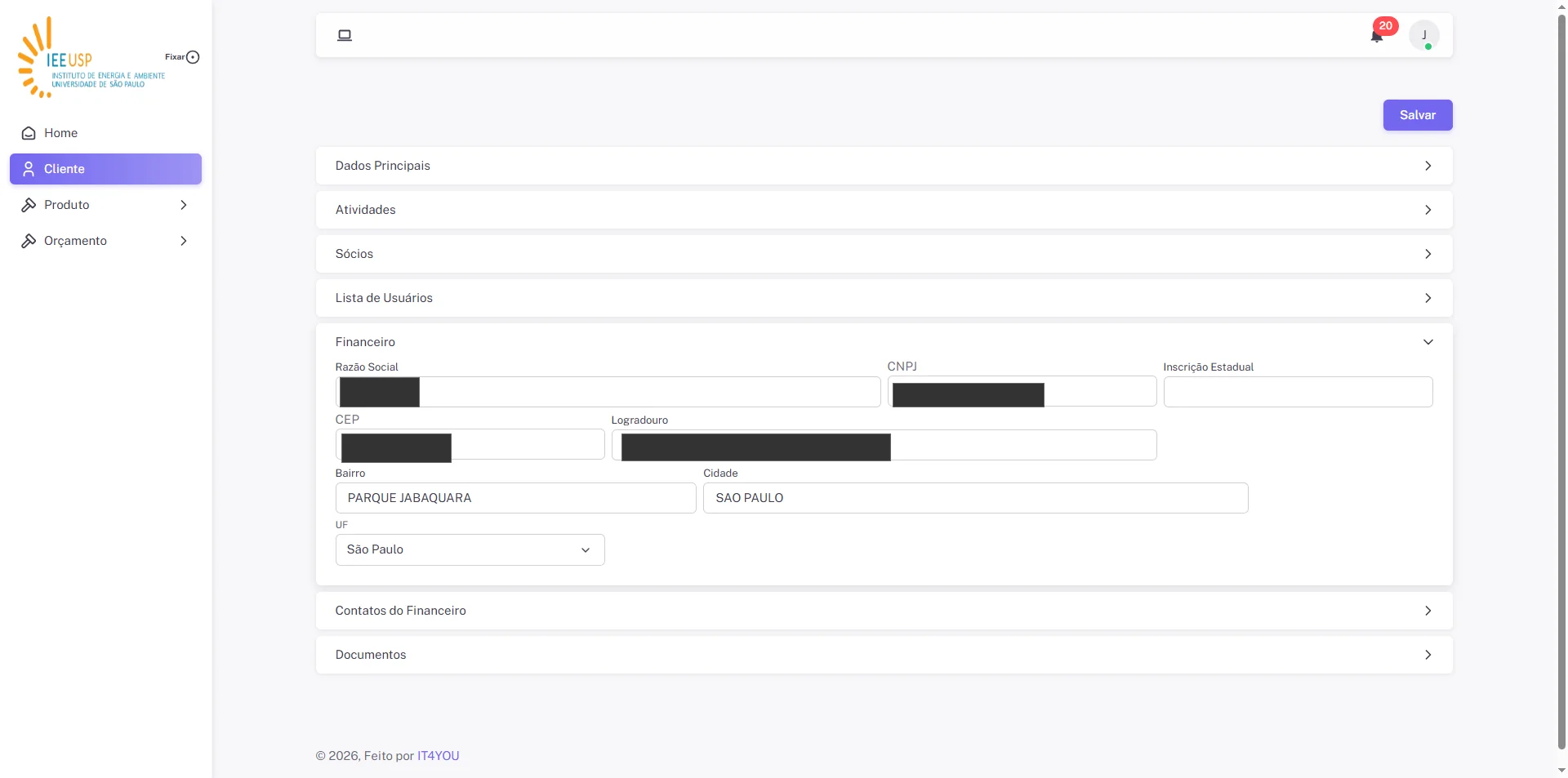Screen dimensions: 1568x778
Task: Click the Produto chevron arrow
Action: pyautogui.click(x=184, y=205)
